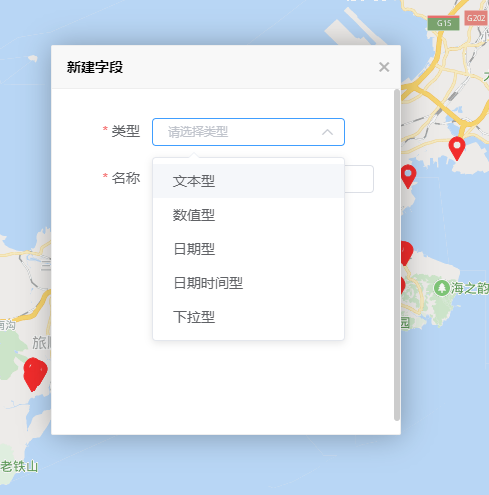Click the red marker near 旅顺 at bottom left

coord(35,374)
